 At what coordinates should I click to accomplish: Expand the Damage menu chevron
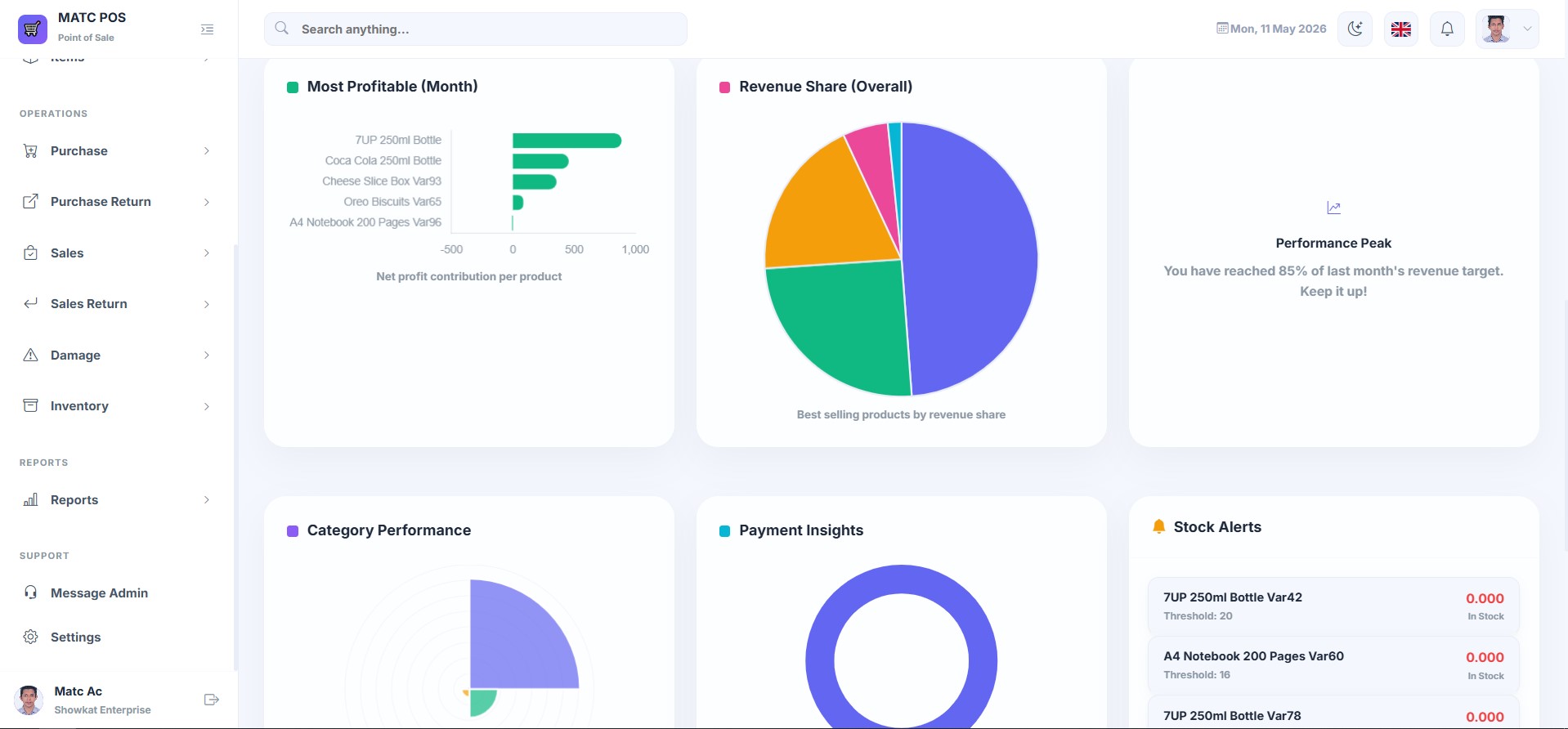207,355
